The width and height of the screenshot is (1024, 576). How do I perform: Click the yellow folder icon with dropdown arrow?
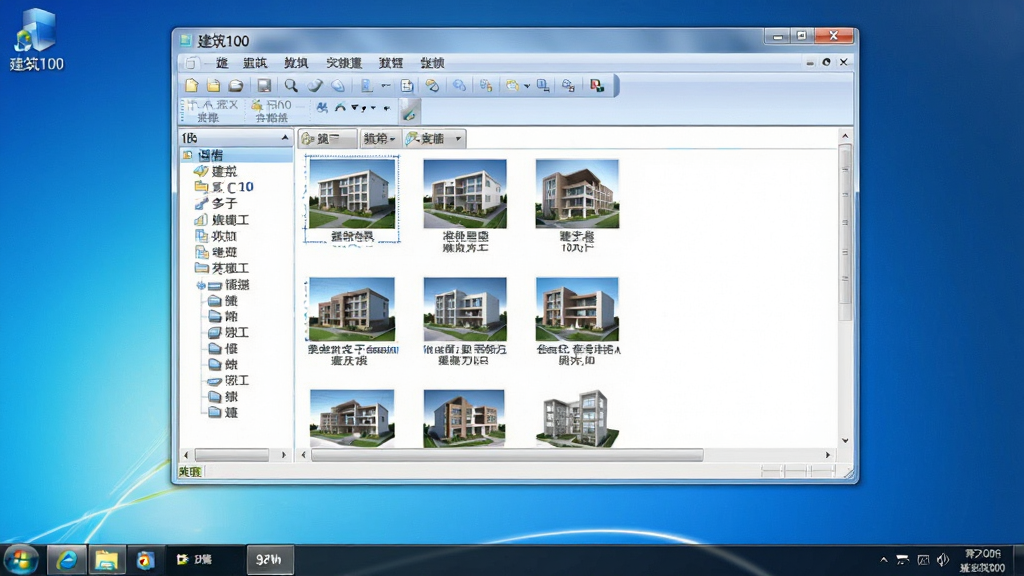513,86
